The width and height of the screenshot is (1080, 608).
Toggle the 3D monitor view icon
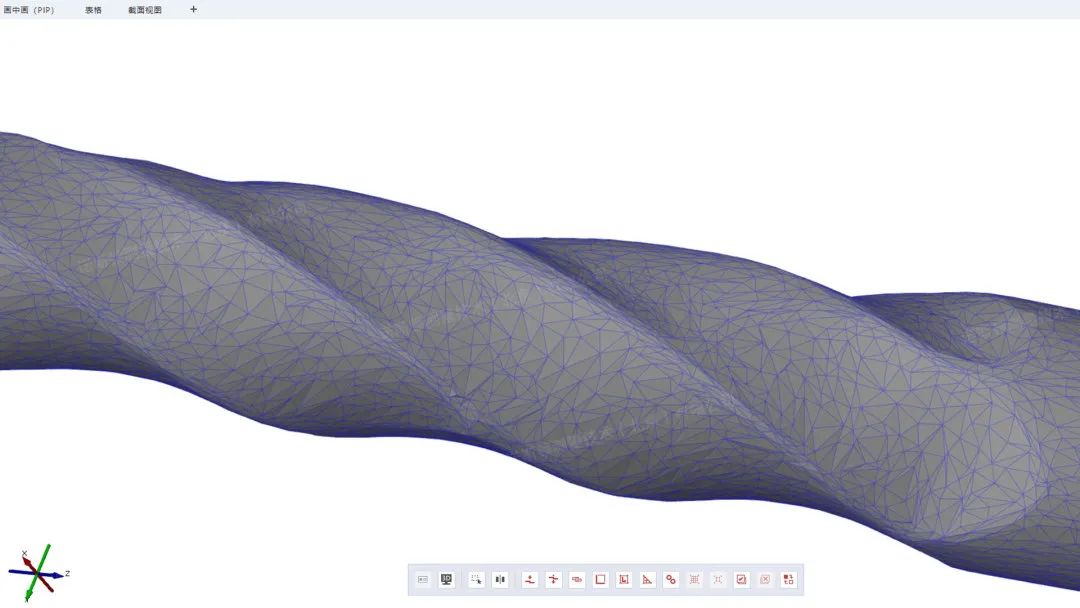447,579
